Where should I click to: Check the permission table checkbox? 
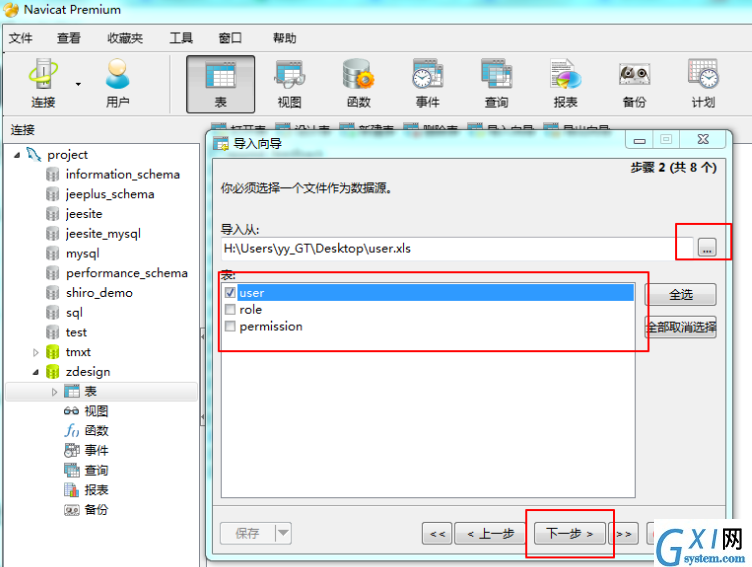pyautogui.click(x=230, y=326)
